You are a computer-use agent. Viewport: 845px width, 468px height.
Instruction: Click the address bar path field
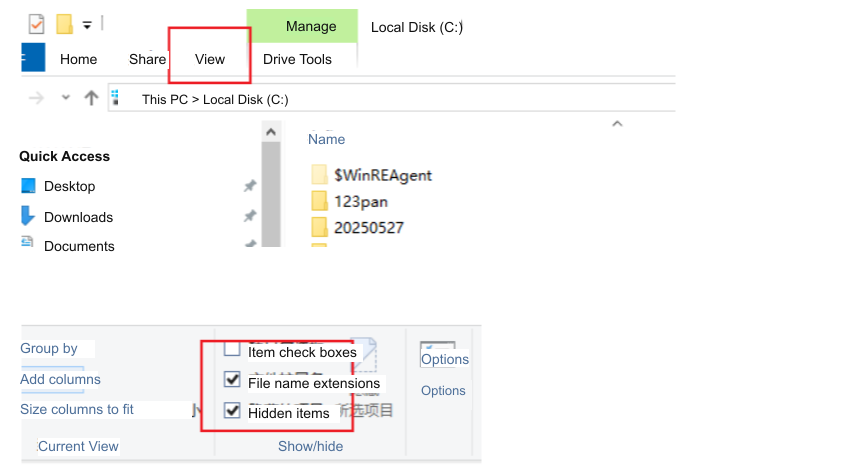(392, 98)
